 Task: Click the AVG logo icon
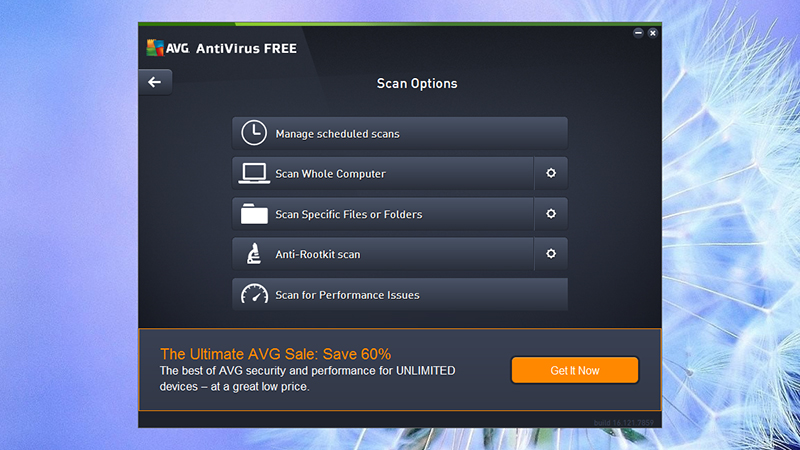[x=155, y=48]
